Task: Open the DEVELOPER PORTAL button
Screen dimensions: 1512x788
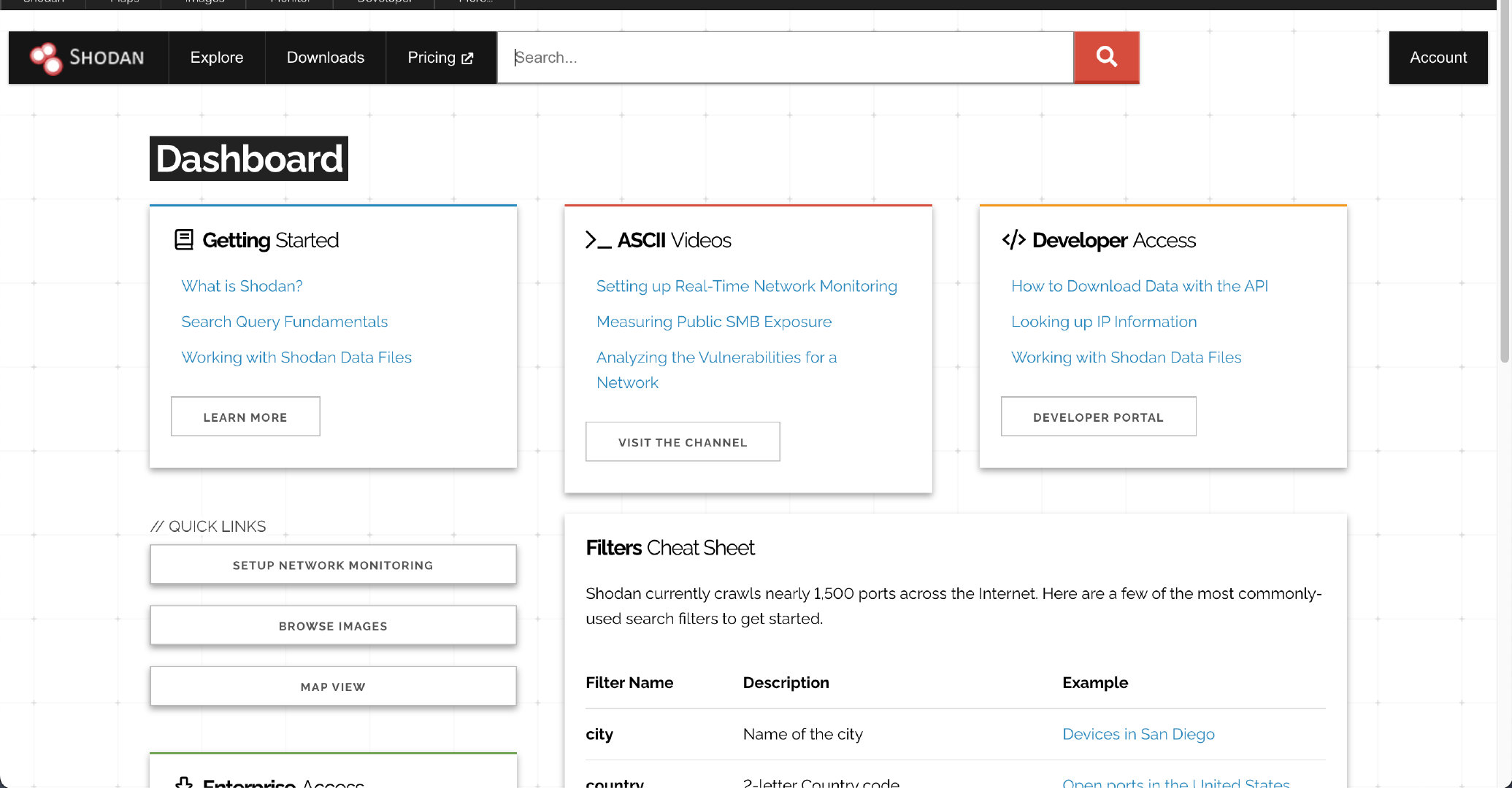Action: [x=1098, y=417]
